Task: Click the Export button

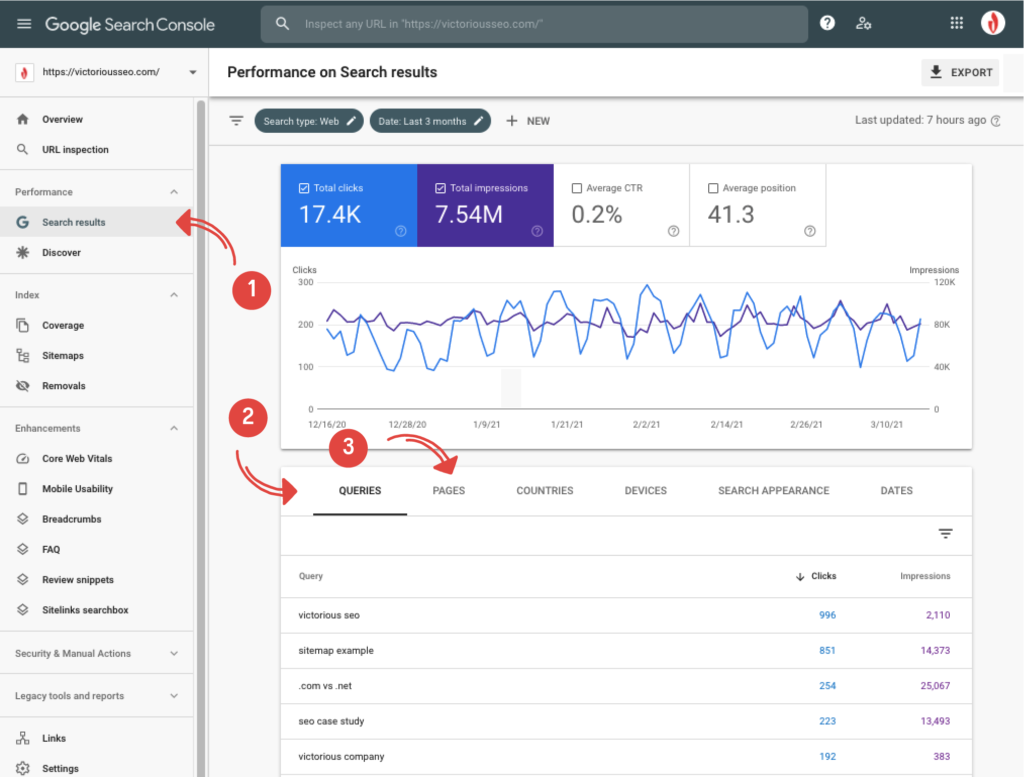Action: (960, 72)
